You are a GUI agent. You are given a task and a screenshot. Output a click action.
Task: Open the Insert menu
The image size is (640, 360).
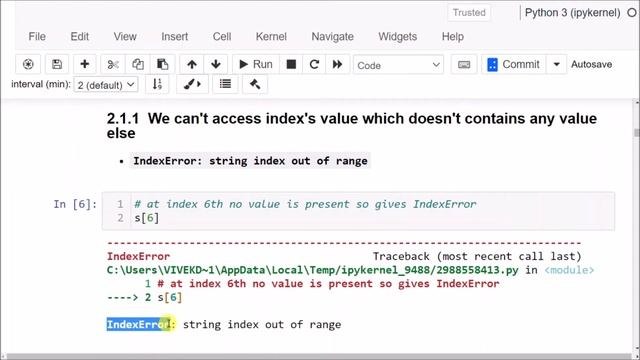pos(174,36)
